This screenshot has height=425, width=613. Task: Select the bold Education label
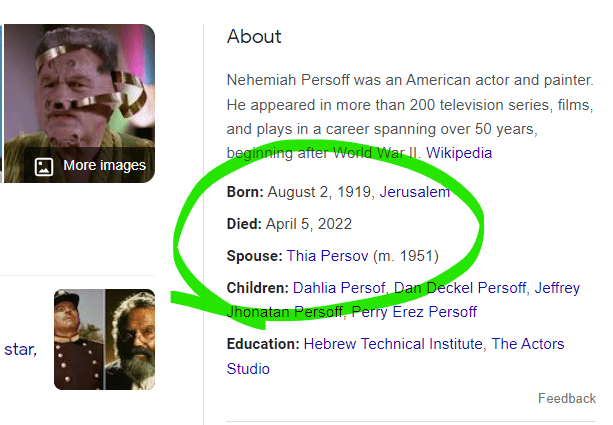(x=263, y=344)
